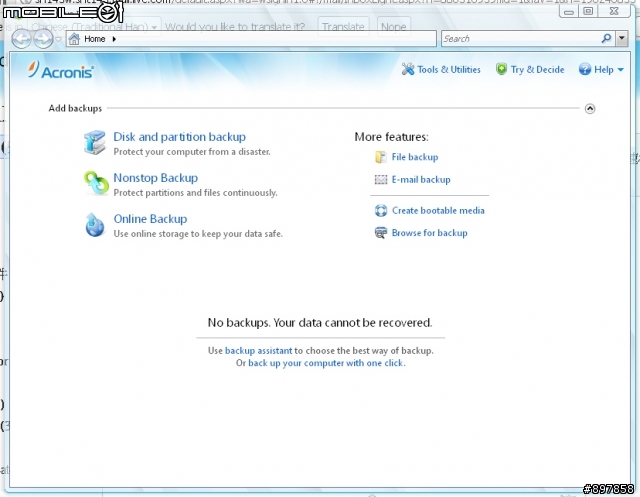The width and height of the screenshot is (640, 497).
Task: Click 'Protect partitions and files continuously.' text
Action: (195, 193)
